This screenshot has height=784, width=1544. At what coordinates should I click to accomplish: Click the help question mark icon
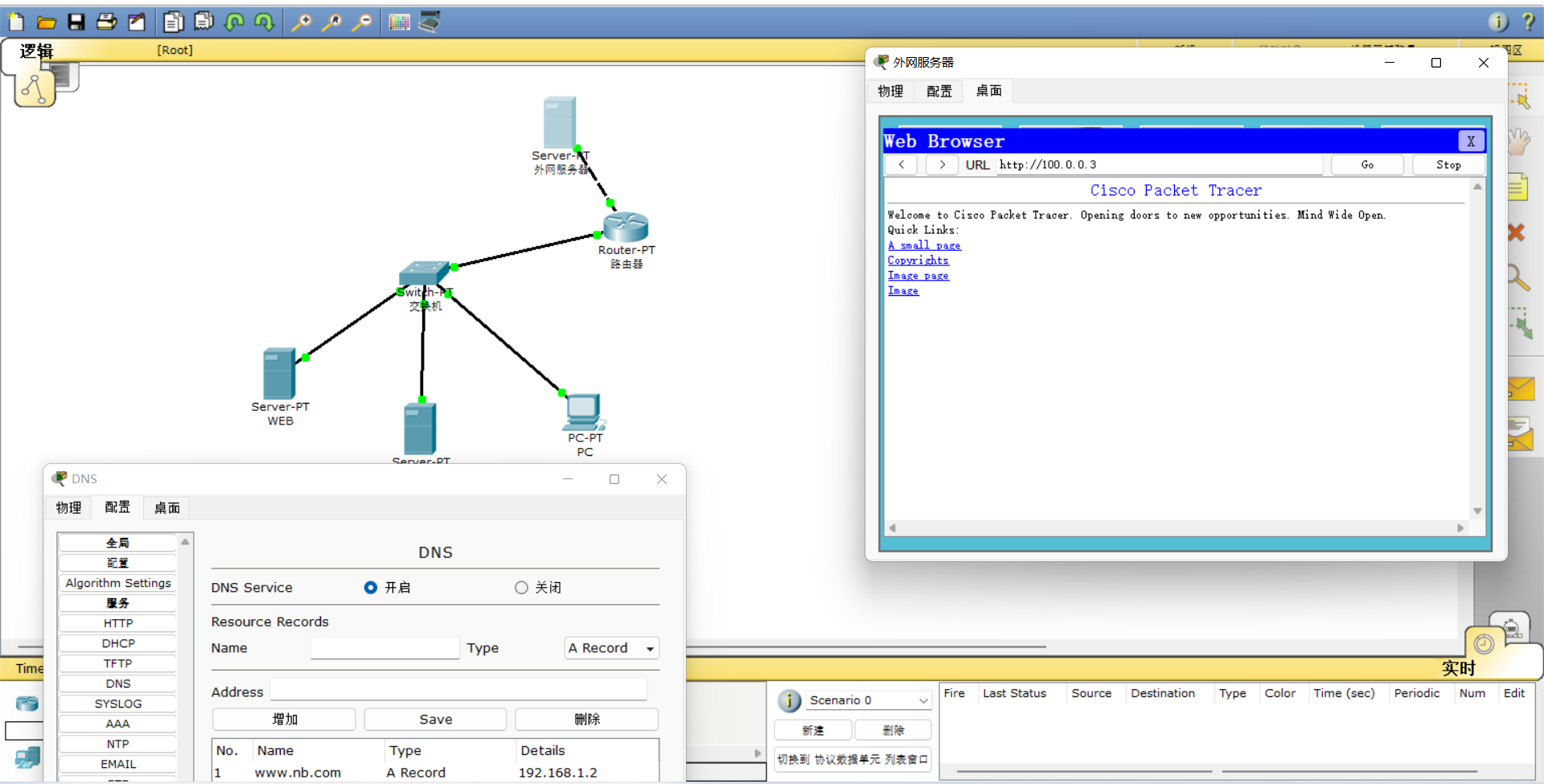pos(1529,22)
